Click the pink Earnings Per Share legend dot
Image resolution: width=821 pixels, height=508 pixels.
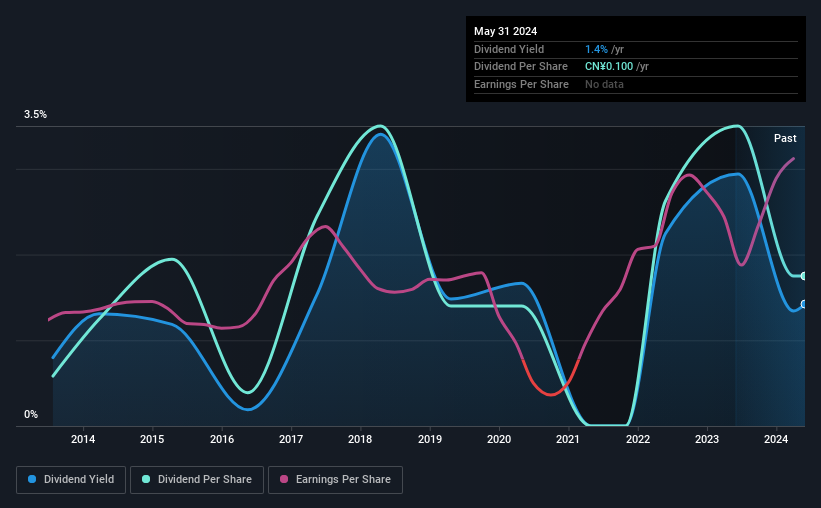click(284, 479)
